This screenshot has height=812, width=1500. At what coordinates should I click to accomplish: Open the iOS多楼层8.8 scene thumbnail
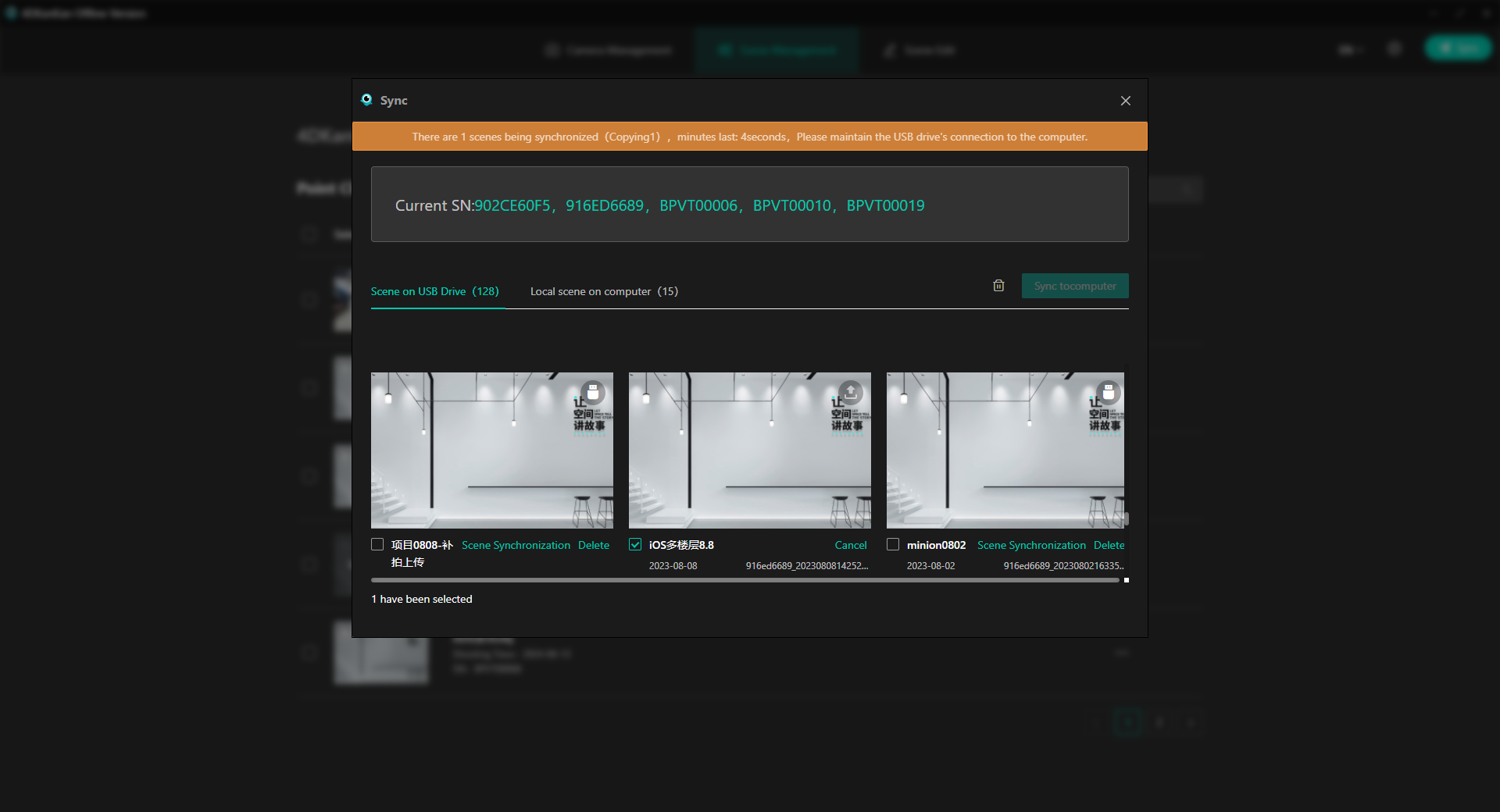[749, 451]
